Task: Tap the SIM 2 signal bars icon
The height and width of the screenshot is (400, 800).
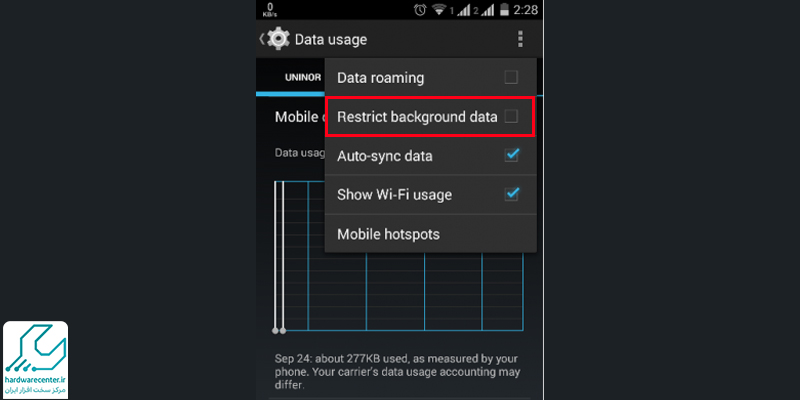Action: [488, 10]
